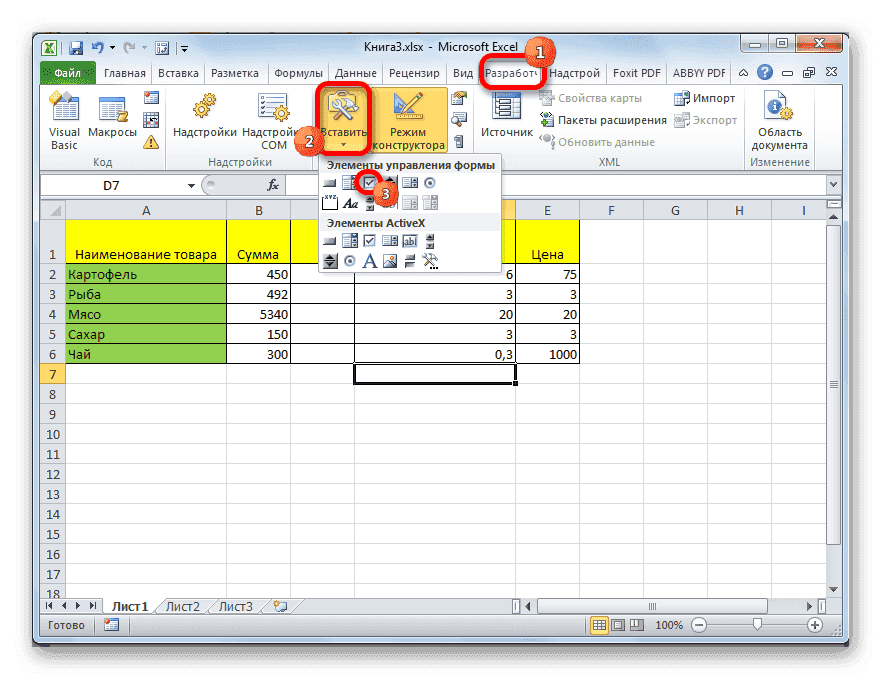
Task: Select the Button form control
Action: coord(329,182)
